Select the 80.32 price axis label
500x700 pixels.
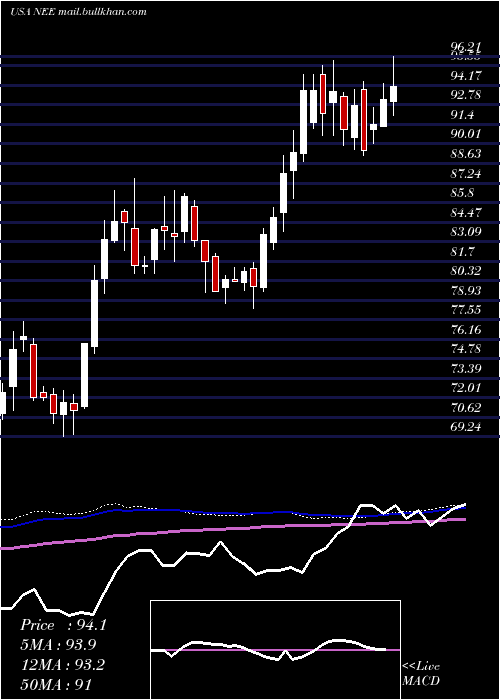click(466, 271)
